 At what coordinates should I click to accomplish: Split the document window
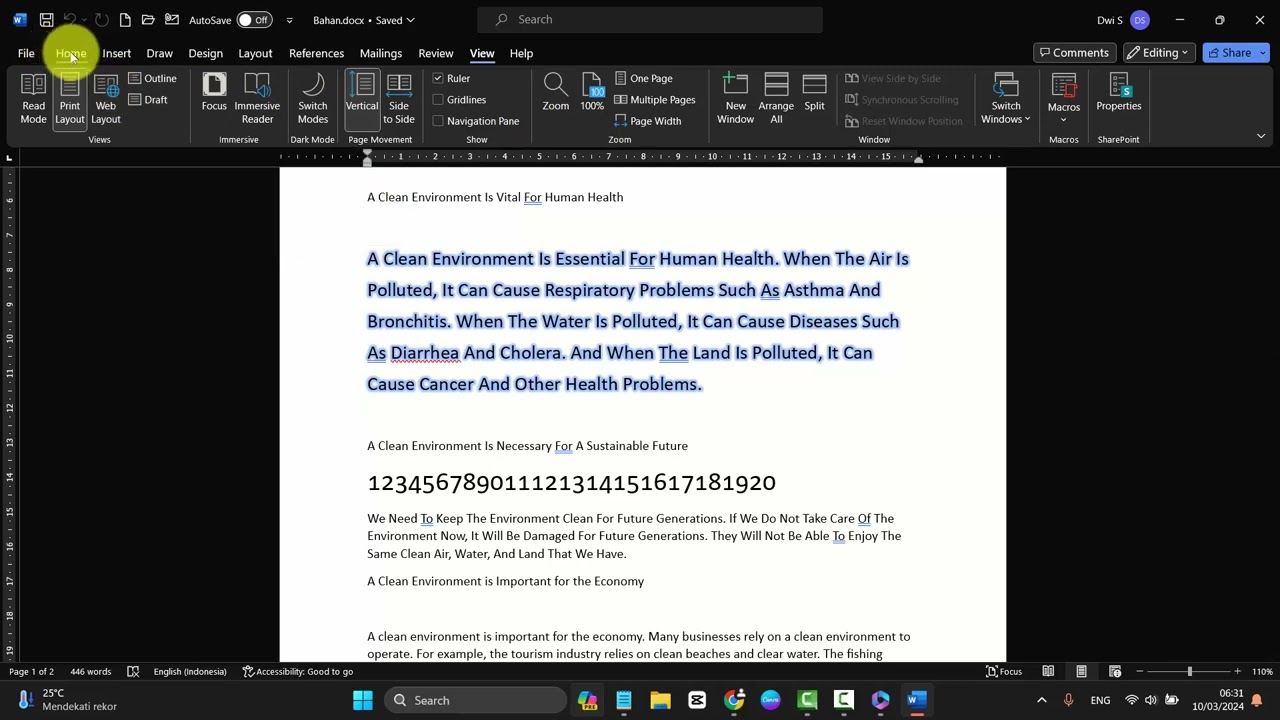click(x=814, y=93)
